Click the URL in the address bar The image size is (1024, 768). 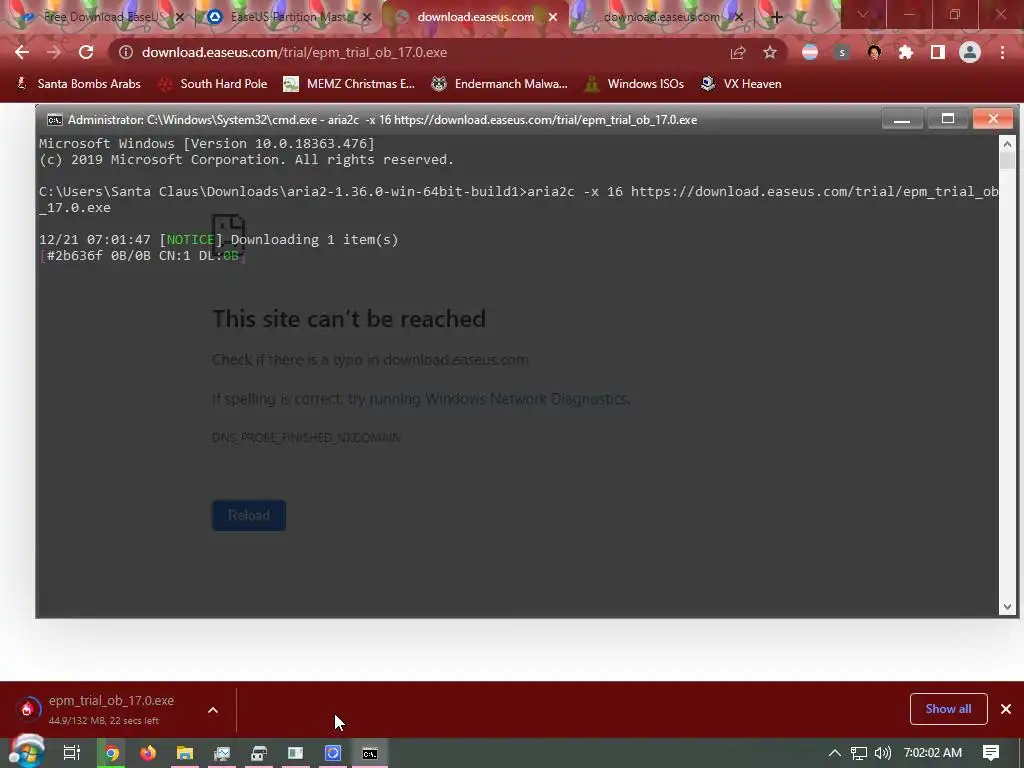[295, 52]
